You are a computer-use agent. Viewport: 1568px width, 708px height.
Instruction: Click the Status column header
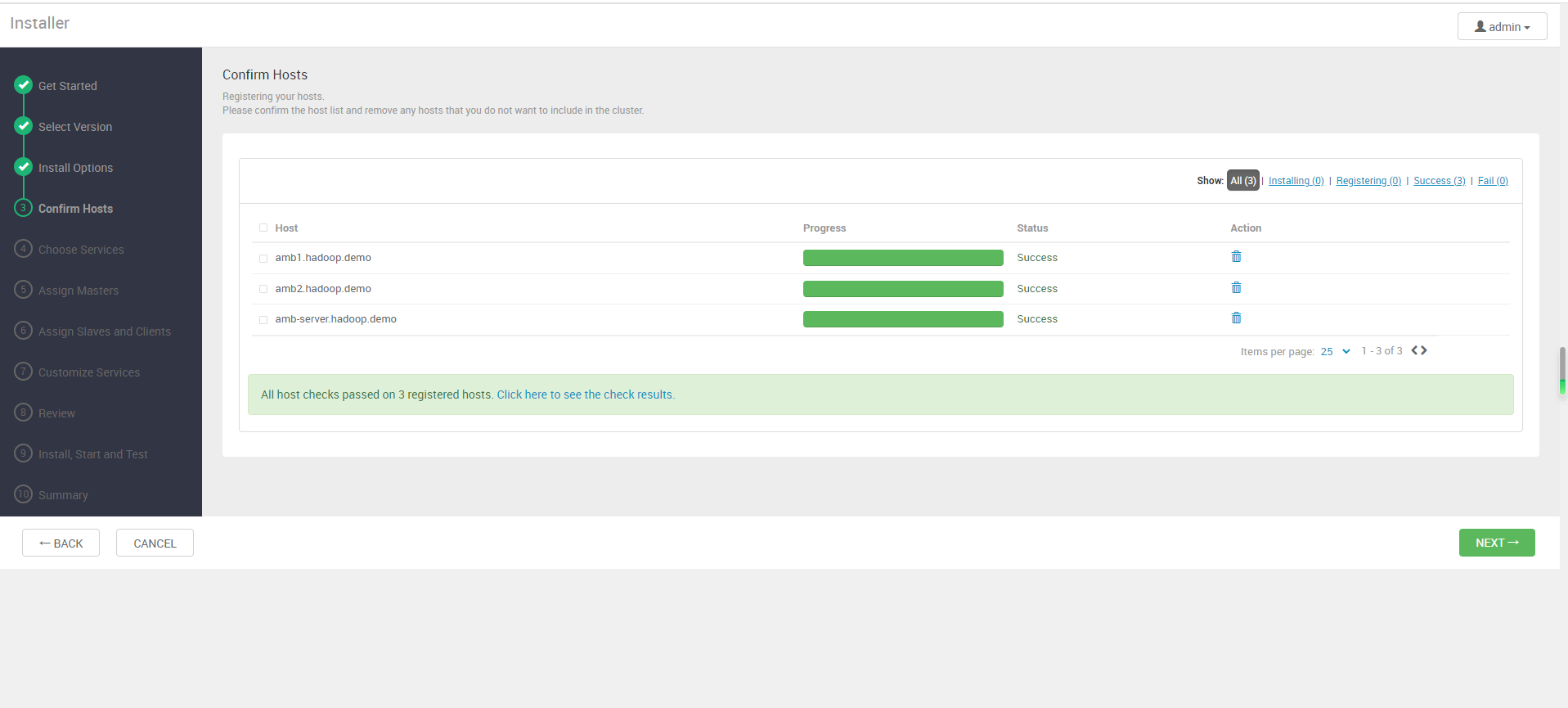(1032, 228)
